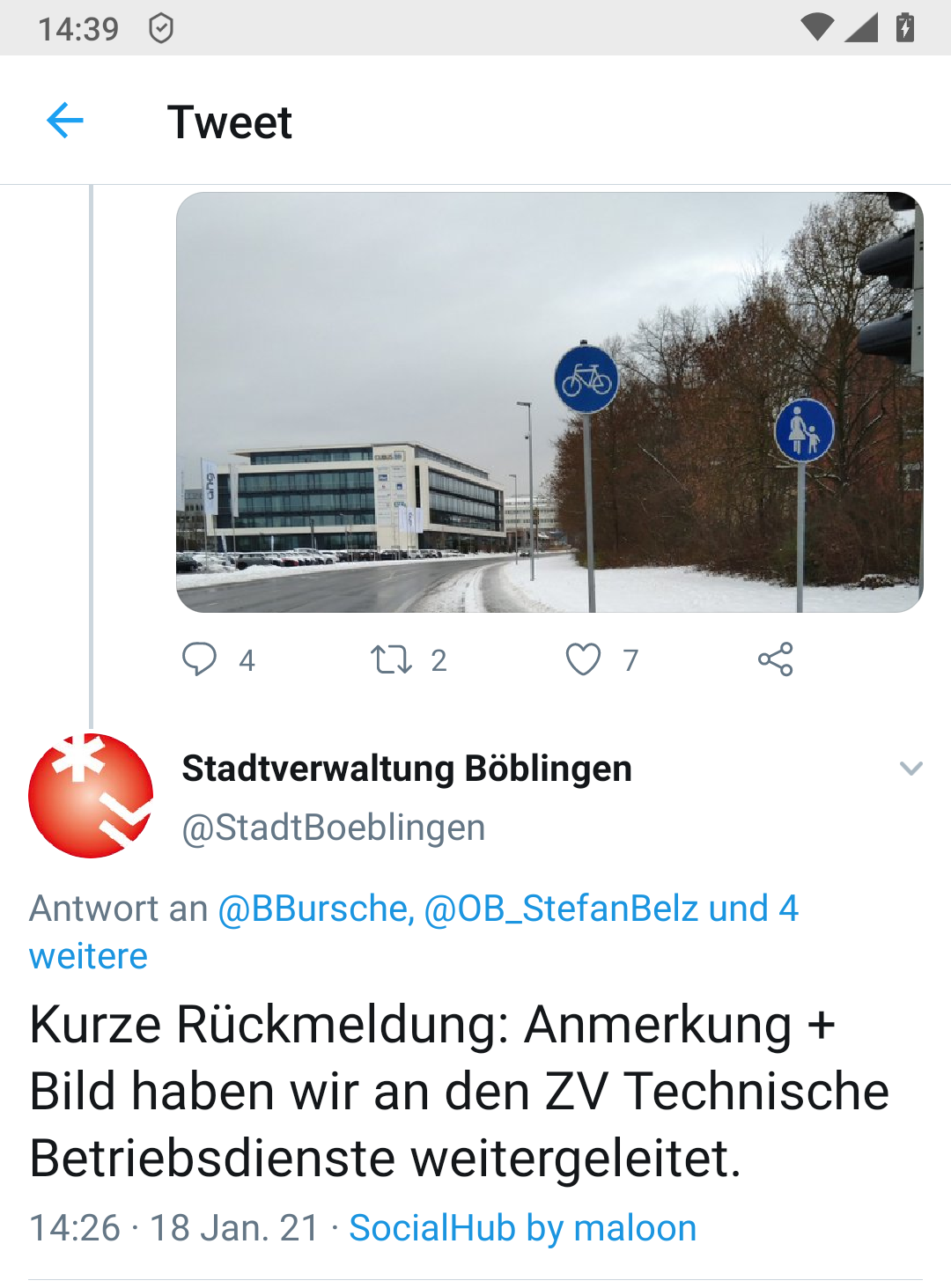Viewport: 951px width, 1288px height.
Task: Open the @StadtBoeblingen handle
Action: [334, 828]
